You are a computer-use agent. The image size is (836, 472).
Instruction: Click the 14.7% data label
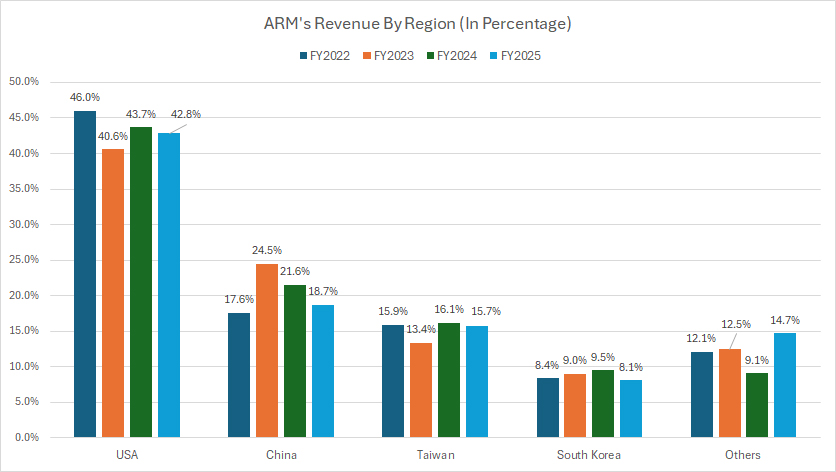click(785, 321)
